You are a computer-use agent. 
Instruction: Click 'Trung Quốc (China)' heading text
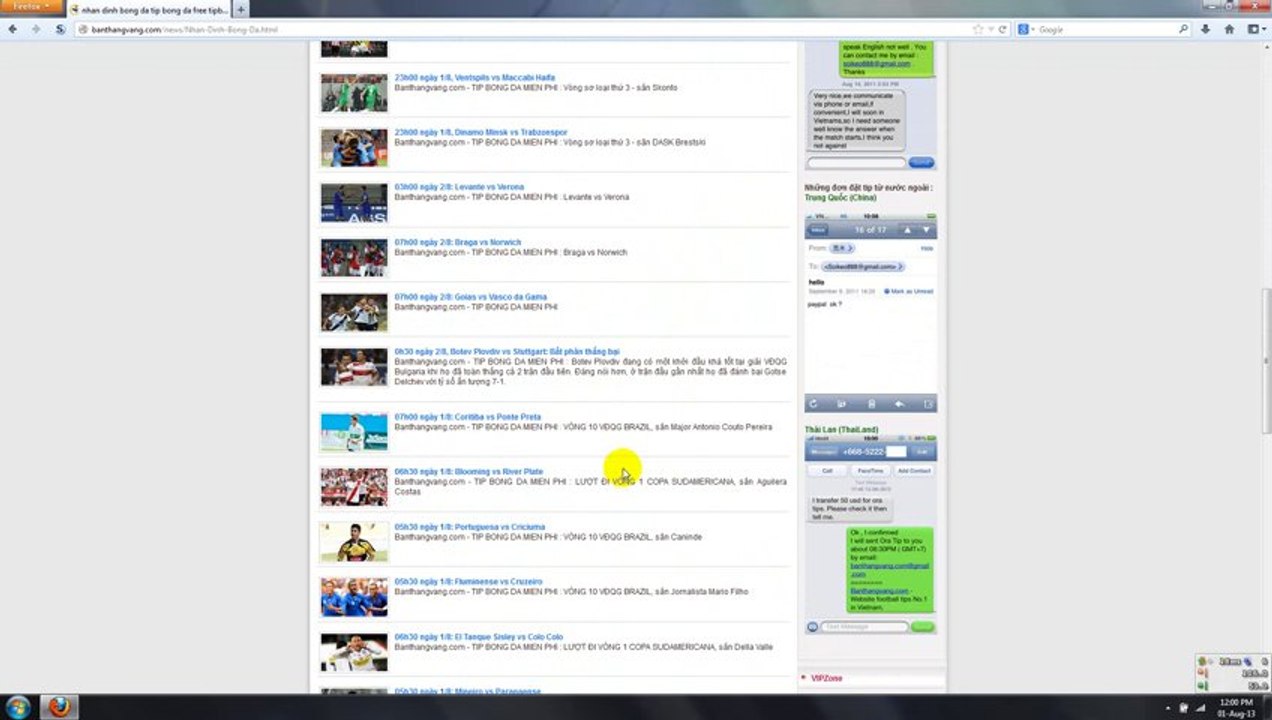point(840,198)
